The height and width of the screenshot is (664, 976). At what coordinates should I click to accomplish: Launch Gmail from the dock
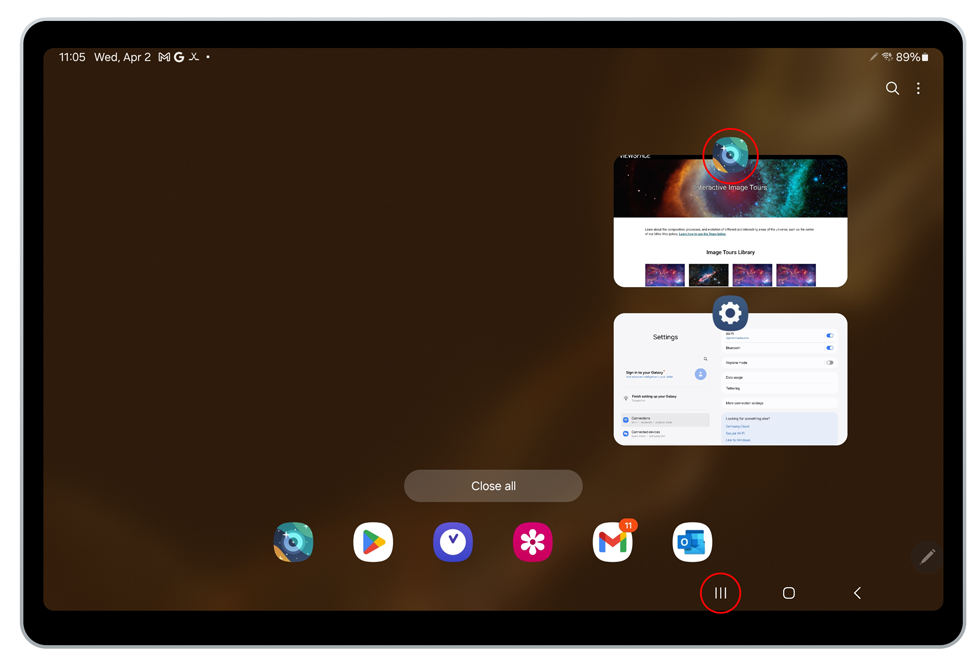(x=612, y=542)
